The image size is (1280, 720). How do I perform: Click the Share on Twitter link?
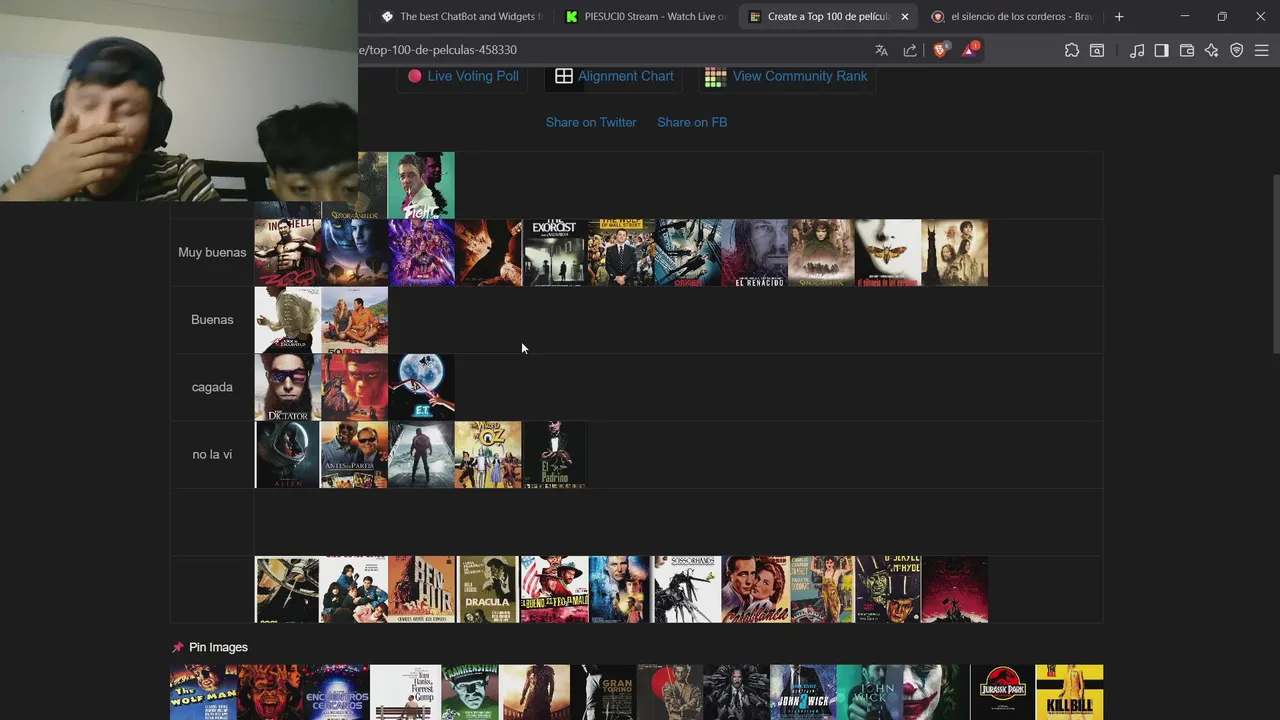click(x=591, y=122)
